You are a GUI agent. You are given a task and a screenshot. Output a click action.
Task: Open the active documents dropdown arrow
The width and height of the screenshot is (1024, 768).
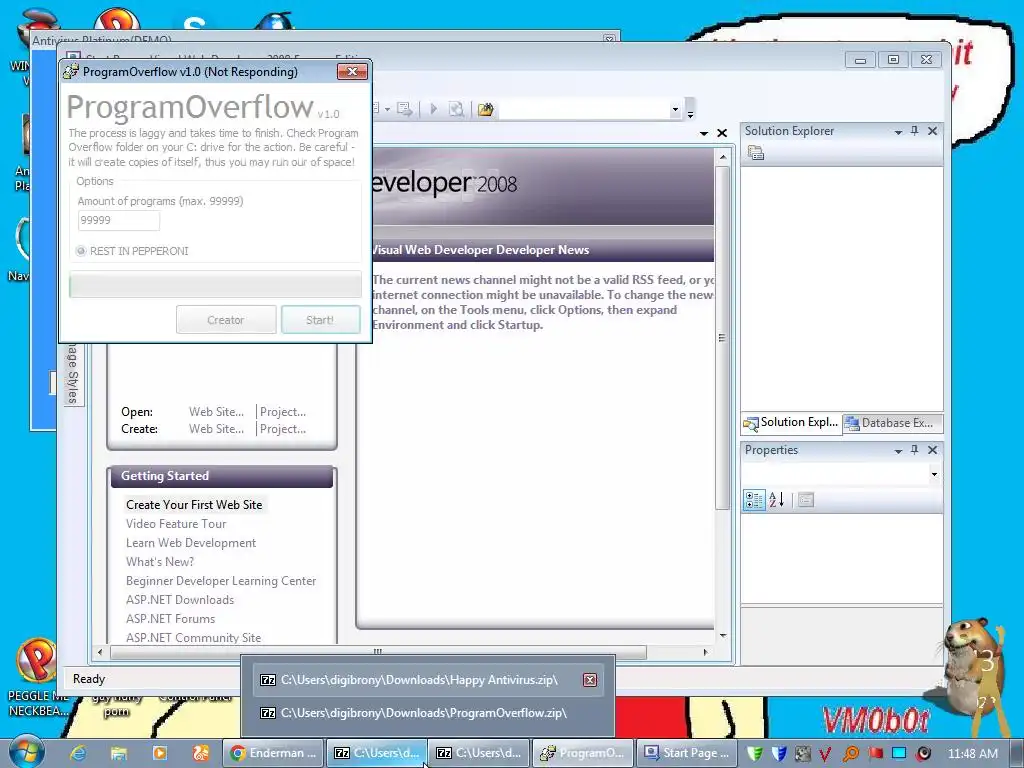click(x=704, y=133)
